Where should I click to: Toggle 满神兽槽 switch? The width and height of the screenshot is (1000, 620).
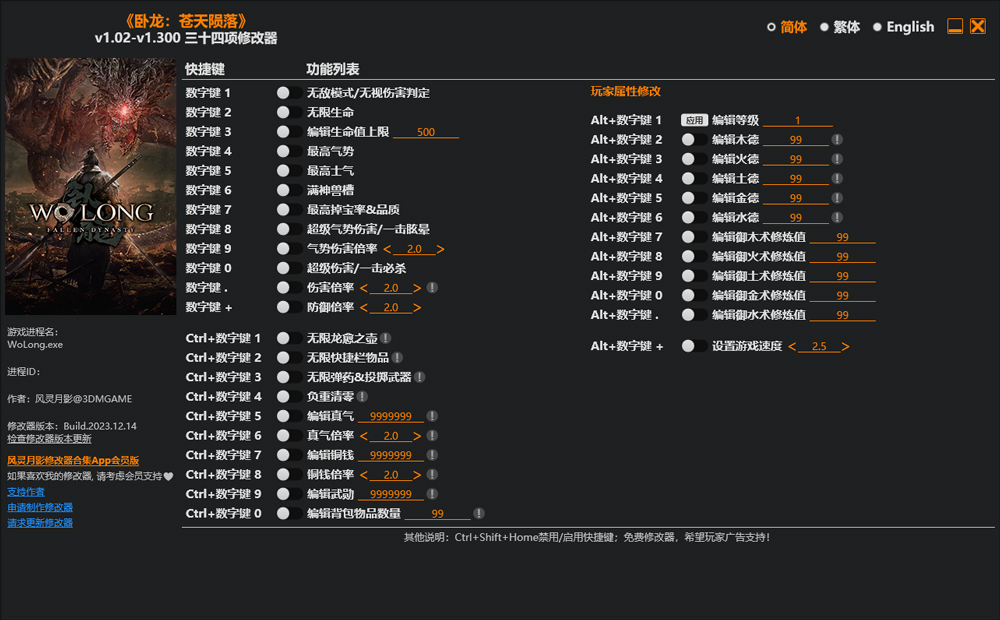pyautogui.click(x=289, y=190)
